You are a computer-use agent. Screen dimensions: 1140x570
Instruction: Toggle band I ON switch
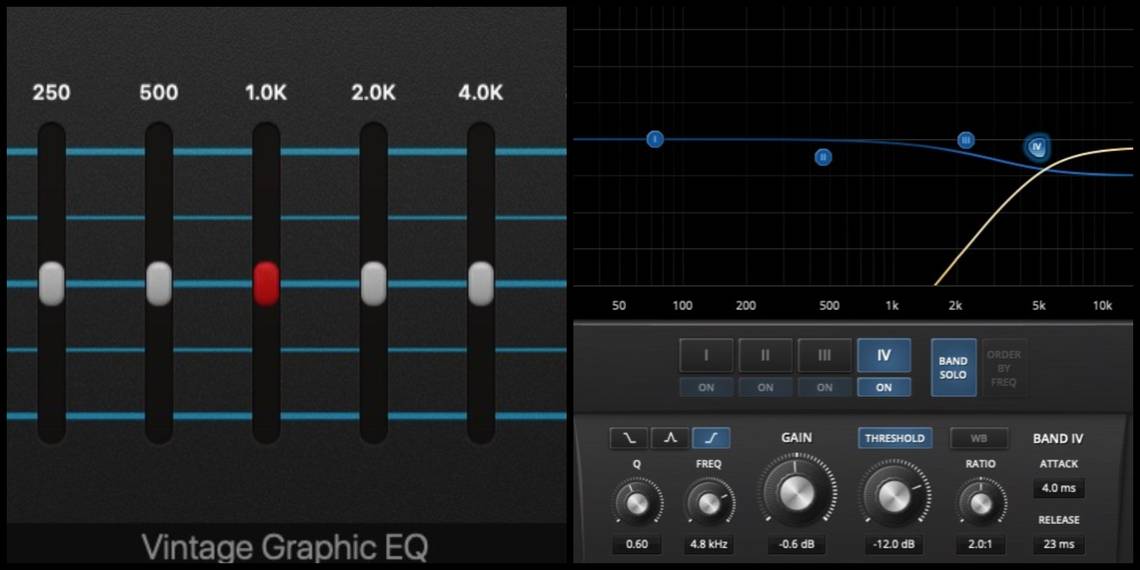707,388
